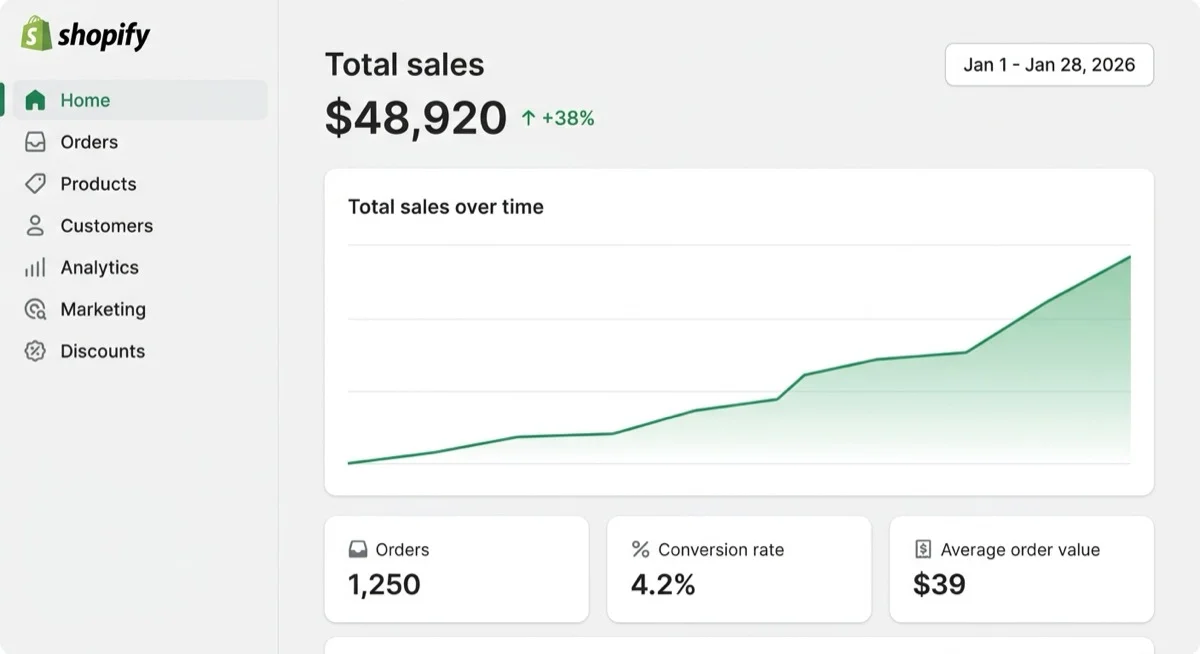The height and width of the screenshot is (654, 1200).
Task: Click the Orders card inbox icon
Action: (x=357, y=550)
